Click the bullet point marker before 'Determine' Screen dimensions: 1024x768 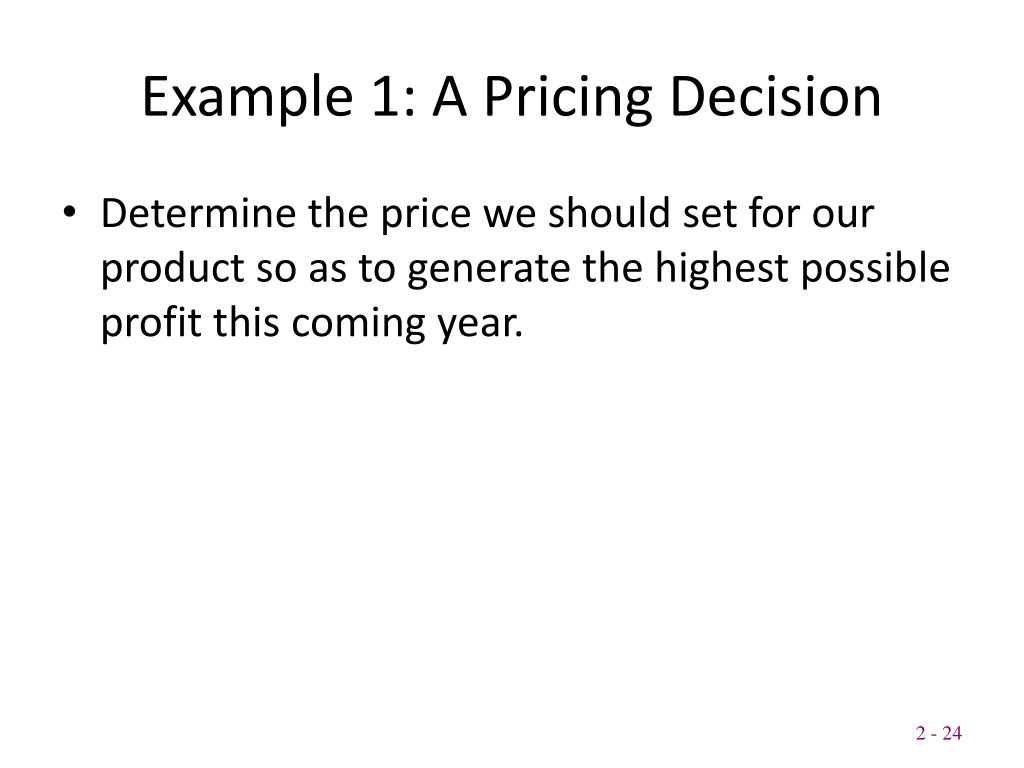click(x=70, y=213)
